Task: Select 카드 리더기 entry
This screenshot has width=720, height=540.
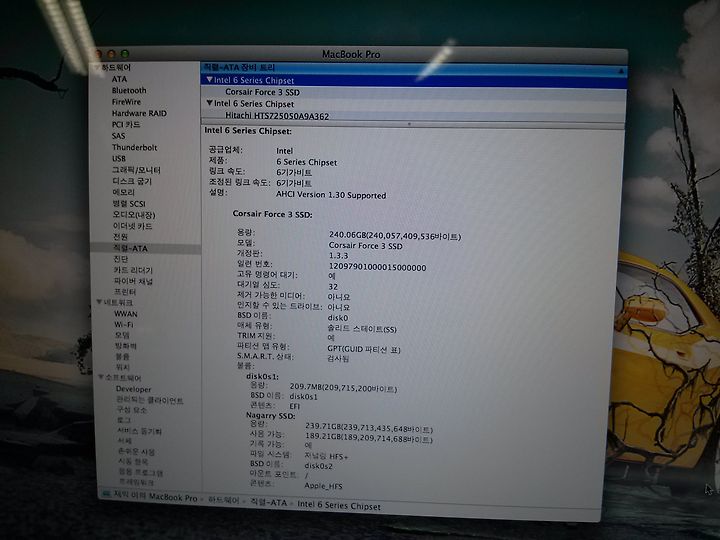Action: coord(133,270)
